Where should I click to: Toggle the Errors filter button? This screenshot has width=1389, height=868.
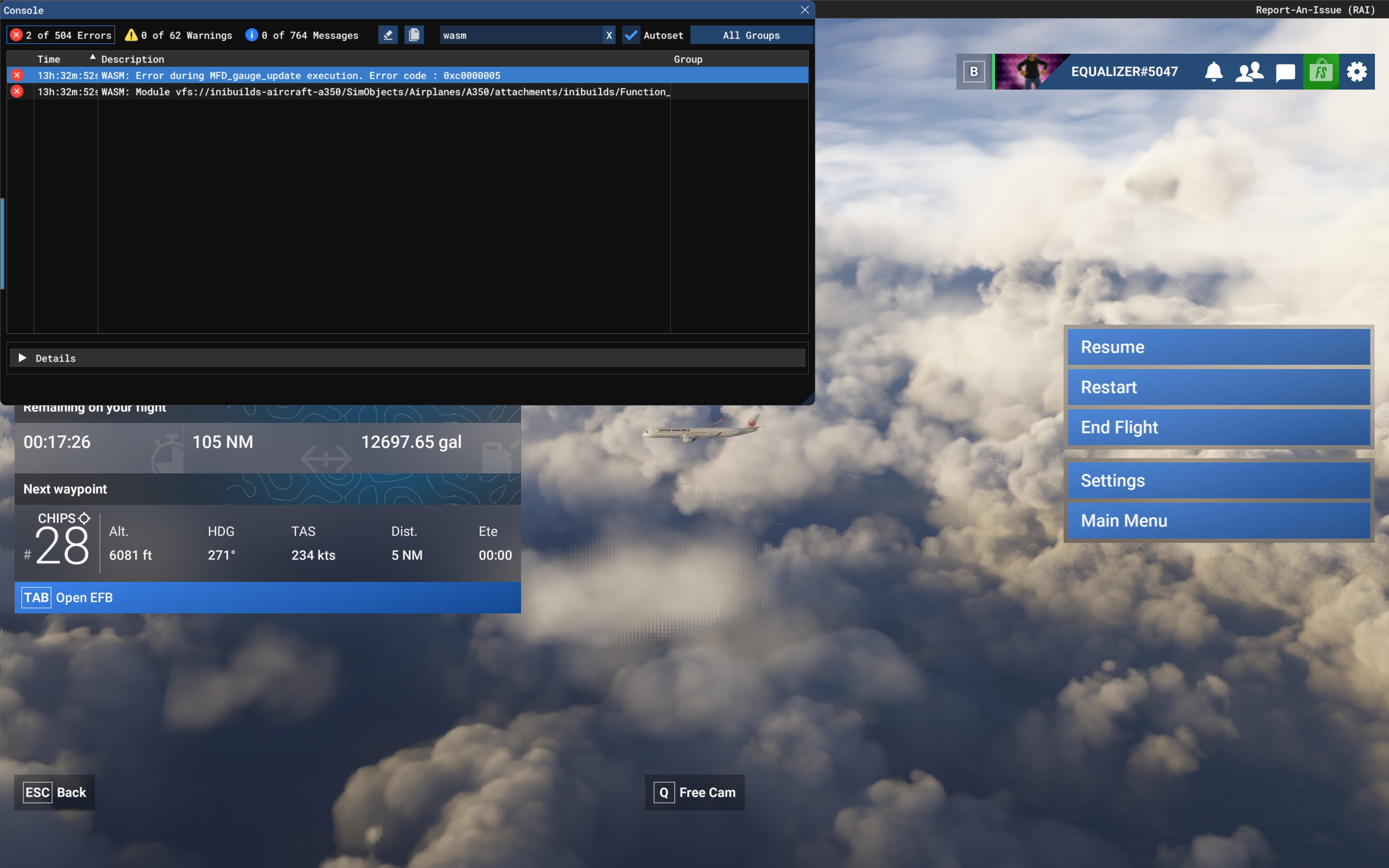point(61,35)
